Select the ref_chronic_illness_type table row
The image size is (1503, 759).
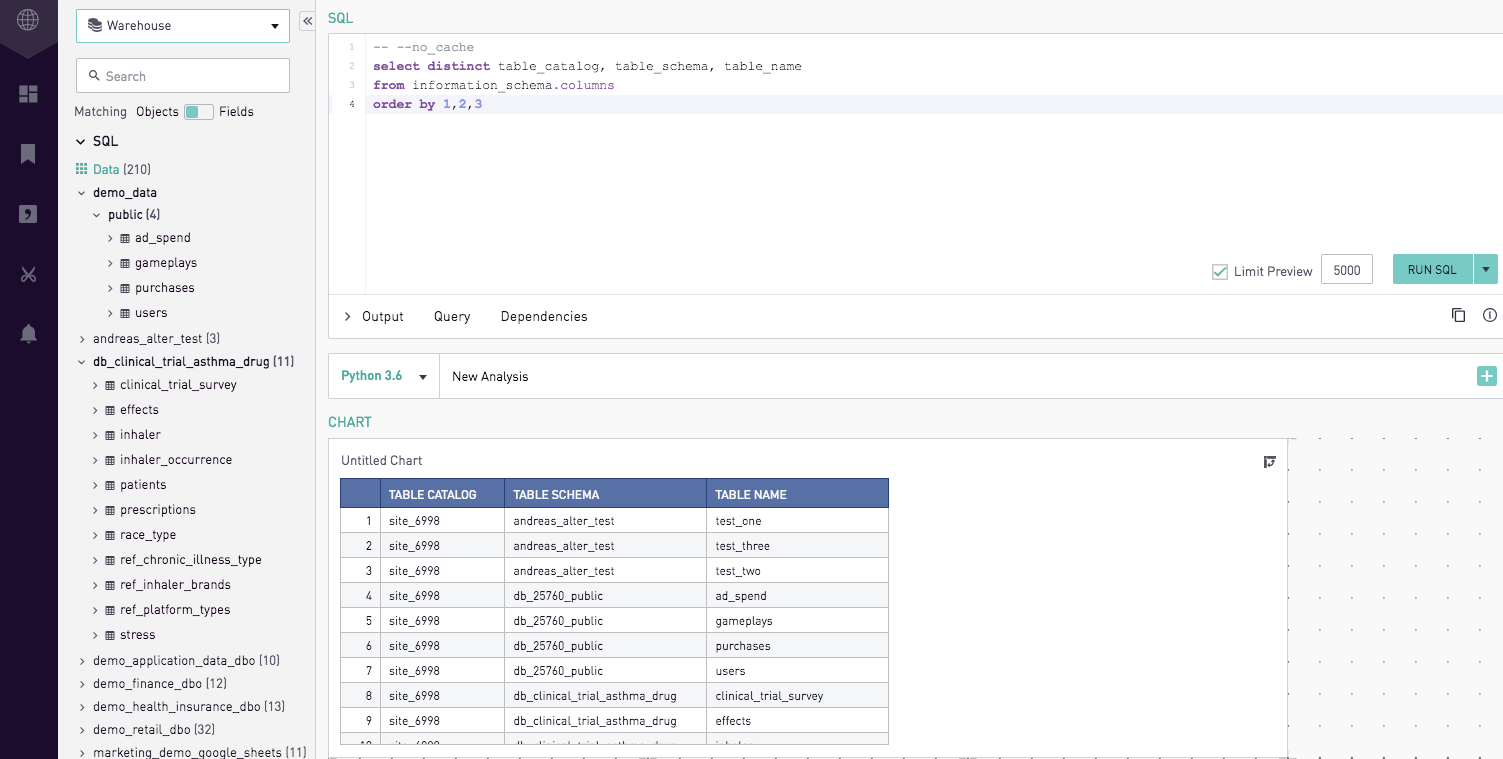click(x=191, y=560)
